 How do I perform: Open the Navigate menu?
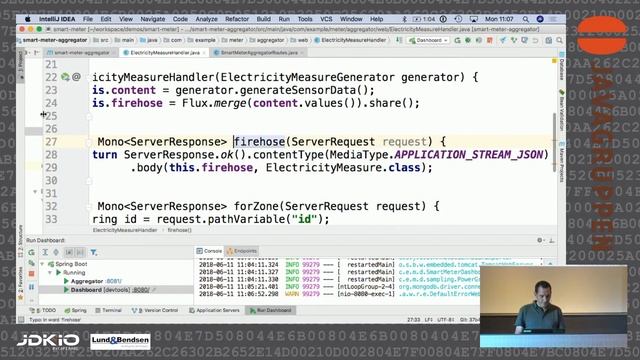(x=153, y=19)
